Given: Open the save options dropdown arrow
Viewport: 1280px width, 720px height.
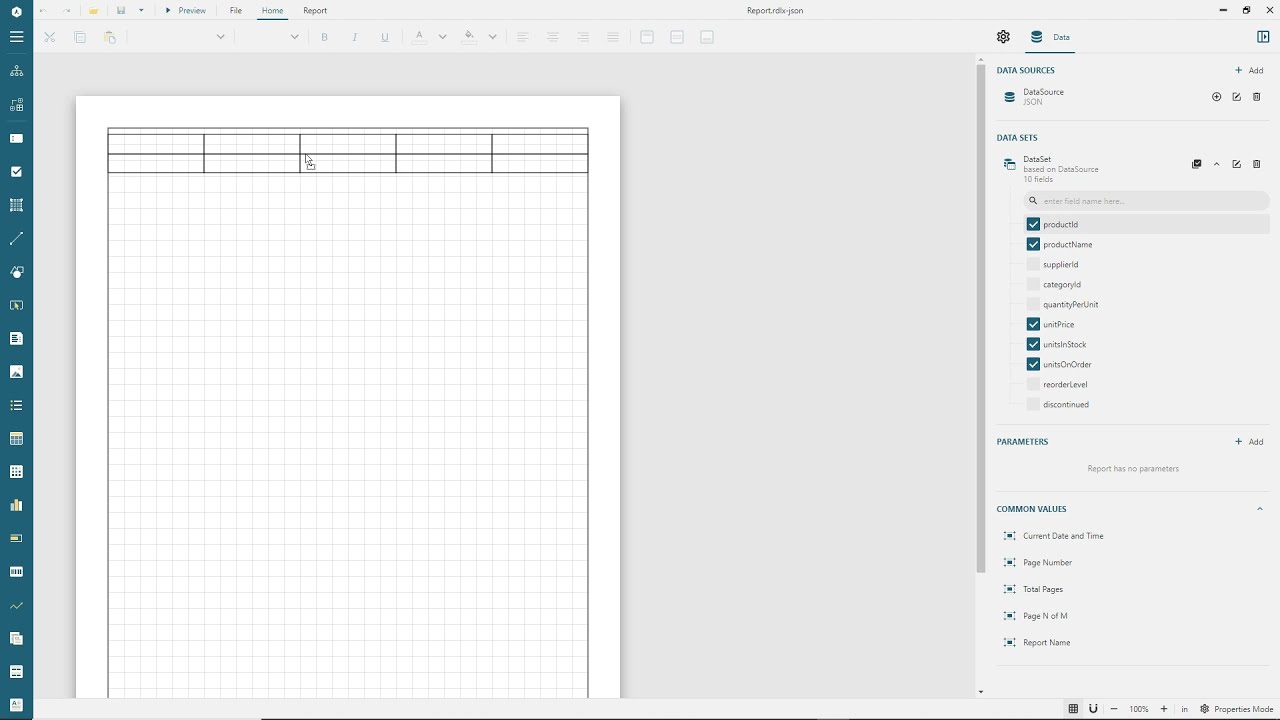Looking at the screenshot, I should tap(141, 10).
